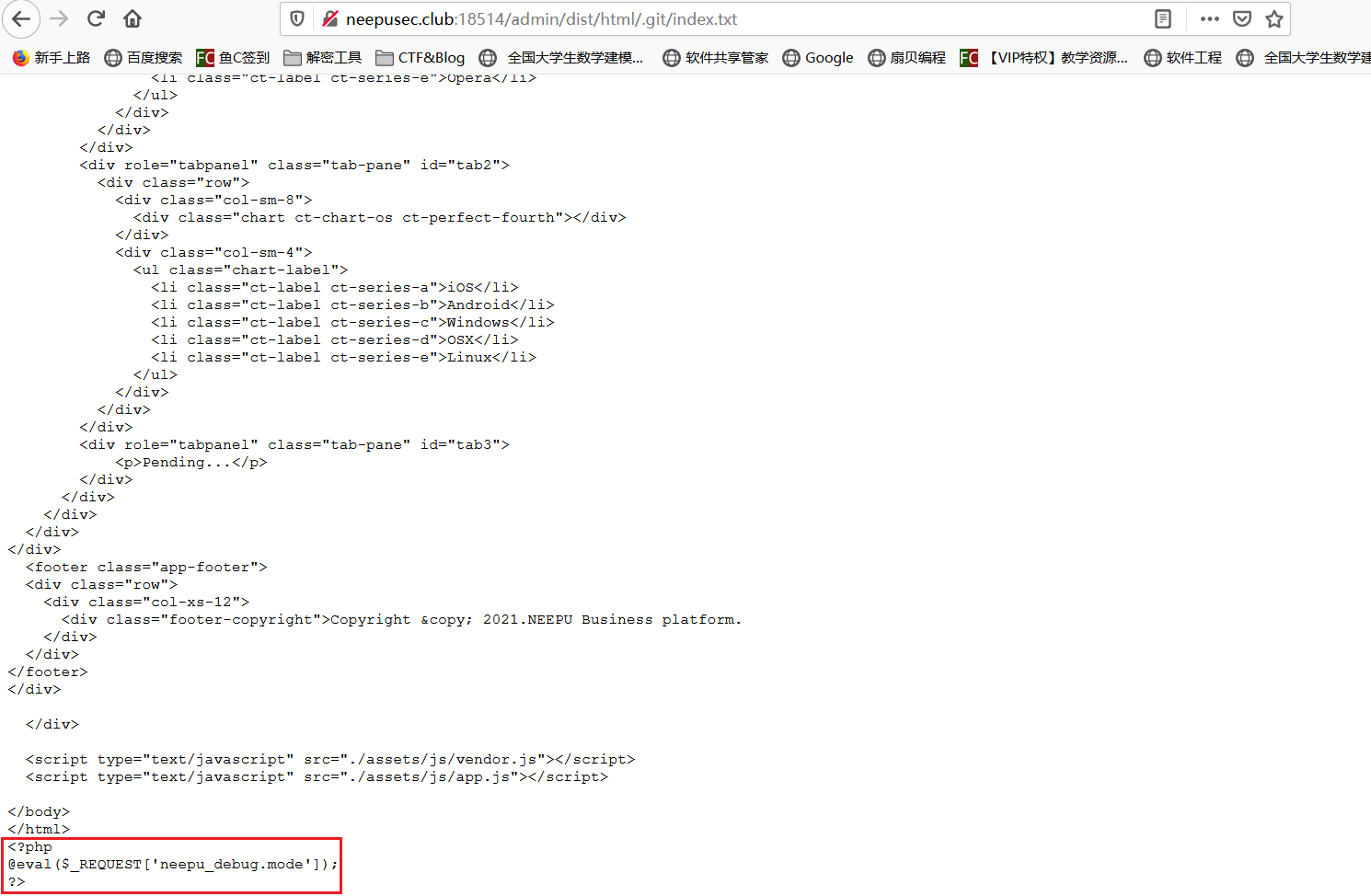Open page actions three-dot menu

[x=1210, y=19]
